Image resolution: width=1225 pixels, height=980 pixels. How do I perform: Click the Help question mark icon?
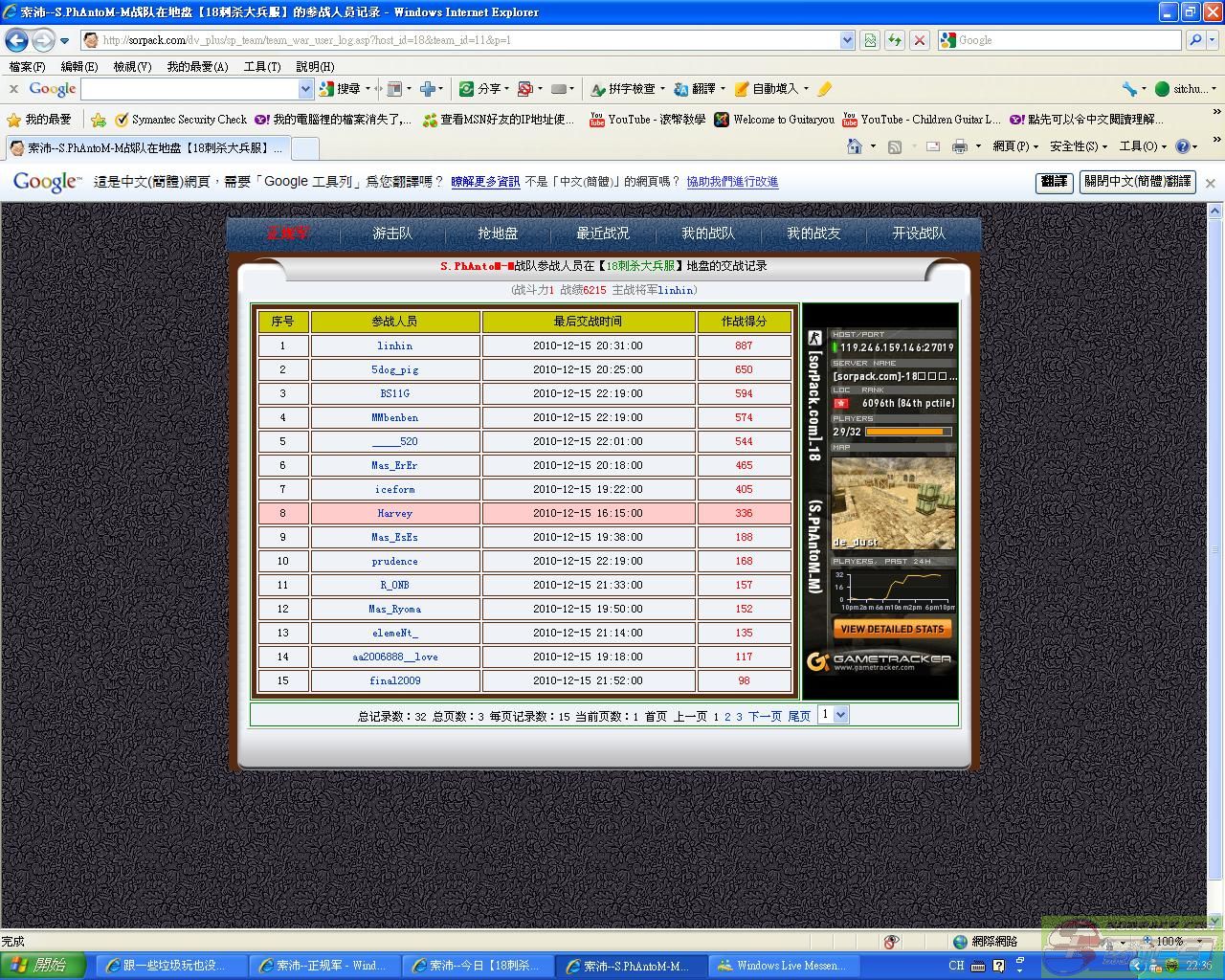click(x=1182, y=146)
